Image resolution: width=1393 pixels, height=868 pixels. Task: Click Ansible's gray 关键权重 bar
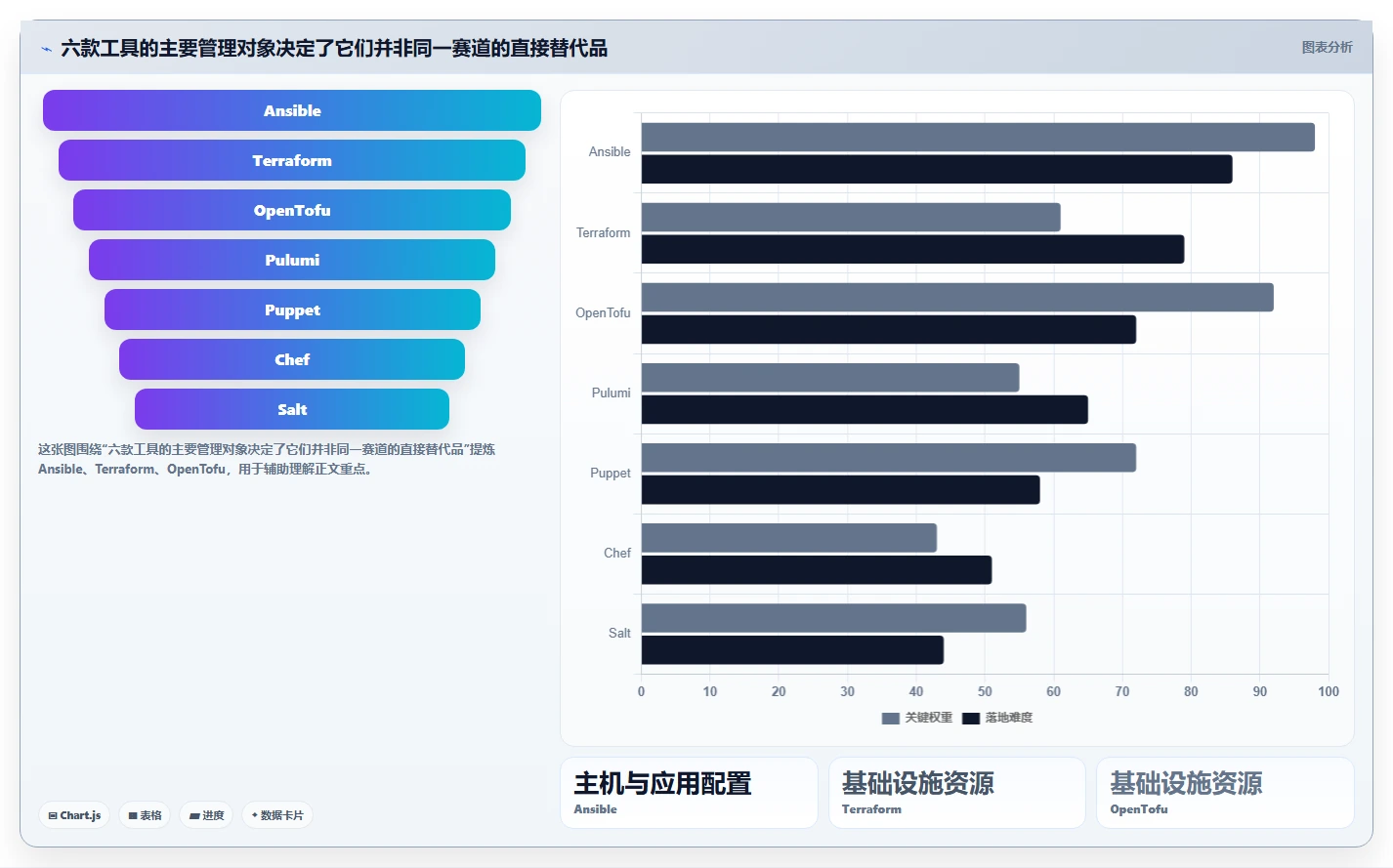tap(978, 137)
